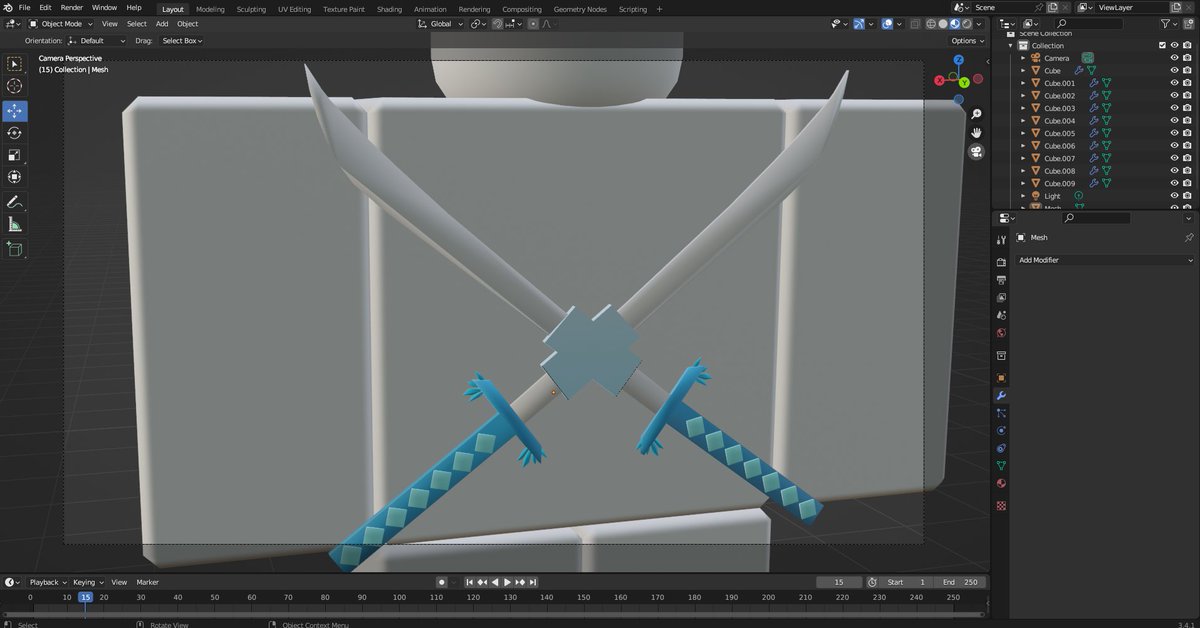Hide the Camera object in viewport
The height and width of the screenshot is (628, 1200).
(1174, 58)
